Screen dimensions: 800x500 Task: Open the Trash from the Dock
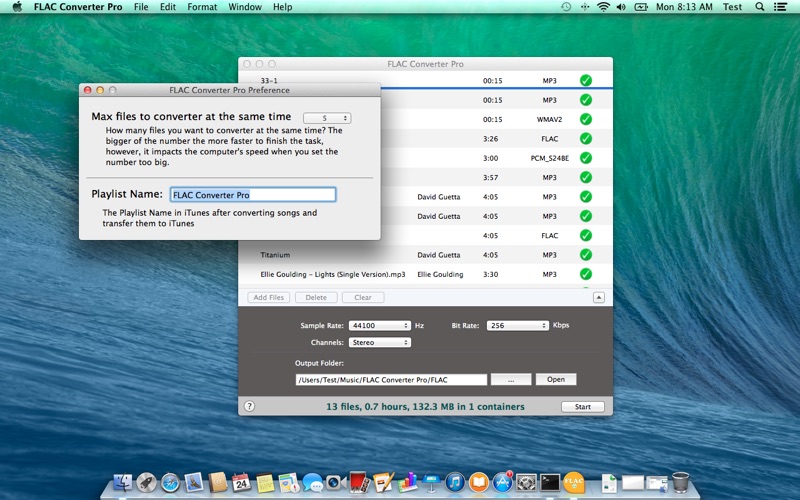[x=680, y=482]
